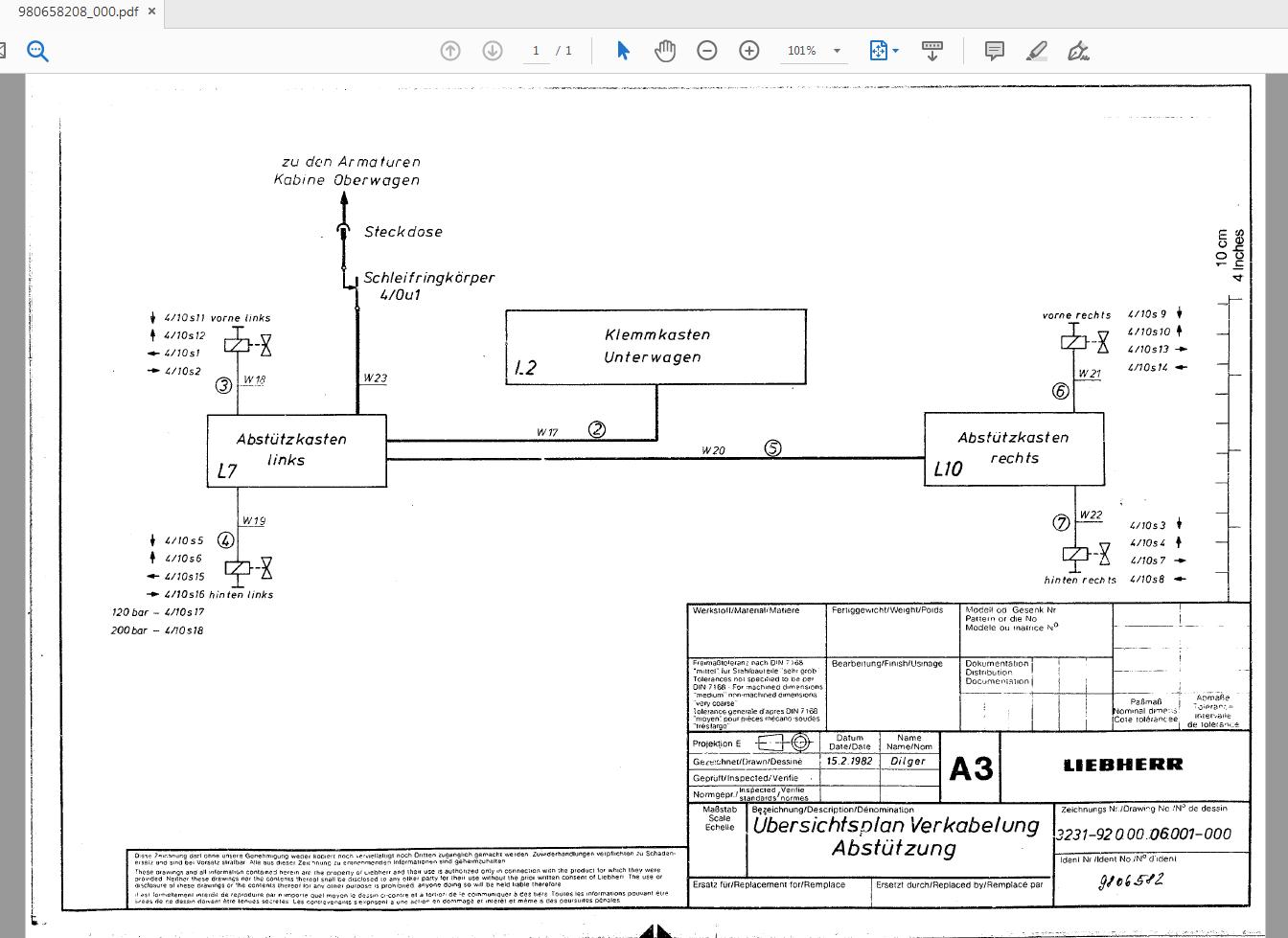This screenshot has width=1288, height=938.
Task: Click the W19 cable label
Action: tap(253, 521)
